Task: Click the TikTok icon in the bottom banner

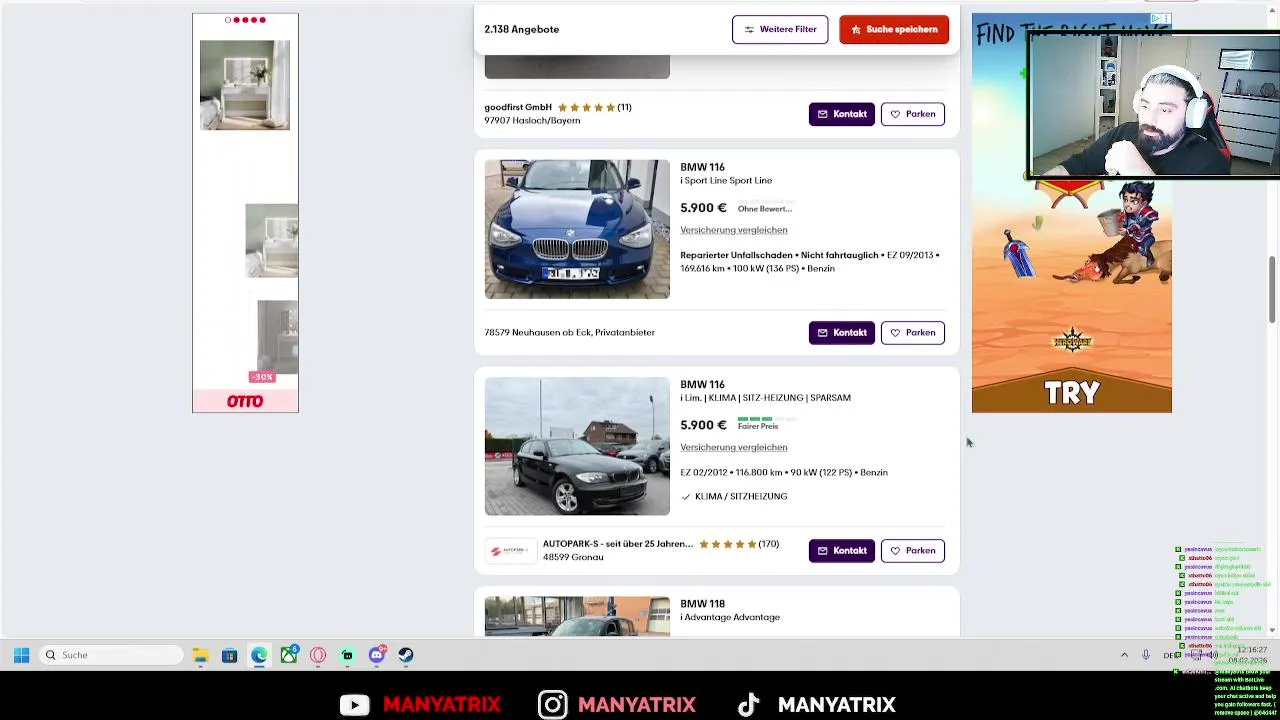Action: coord(748,705)
